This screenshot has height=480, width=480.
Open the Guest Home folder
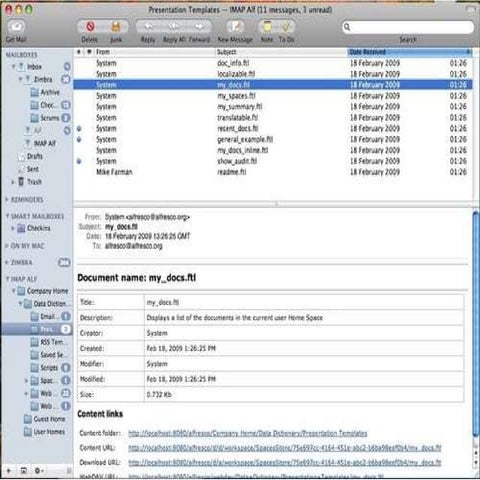[x=49, y=419]
